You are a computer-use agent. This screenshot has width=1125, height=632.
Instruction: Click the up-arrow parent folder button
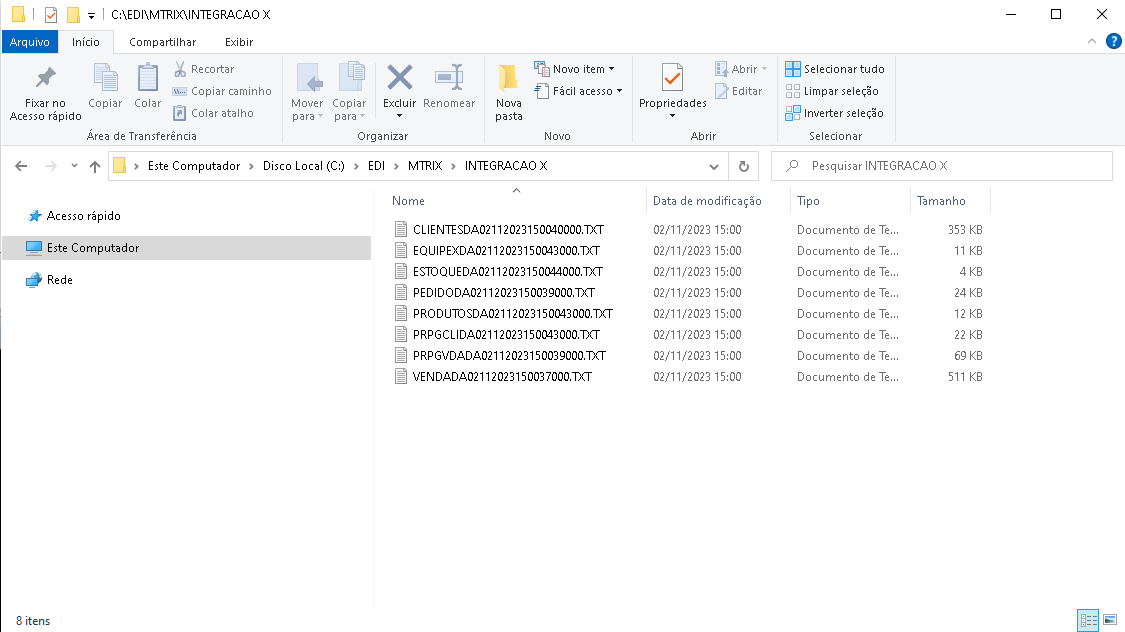pos(95,166)
